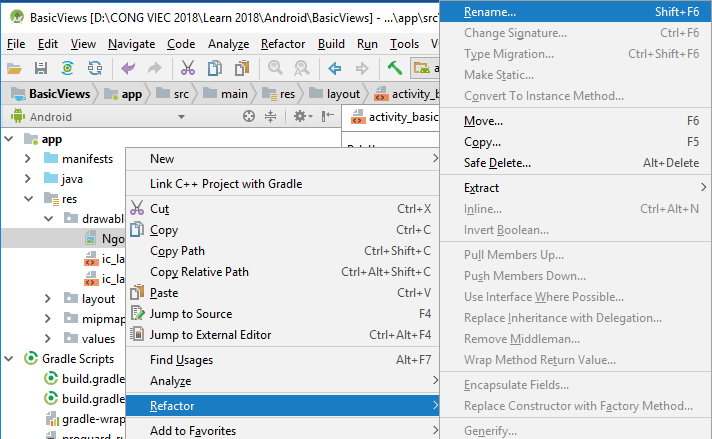Select Find Usages
The image size is (712, 439).
pyautogui.click(x=282, y=360)
